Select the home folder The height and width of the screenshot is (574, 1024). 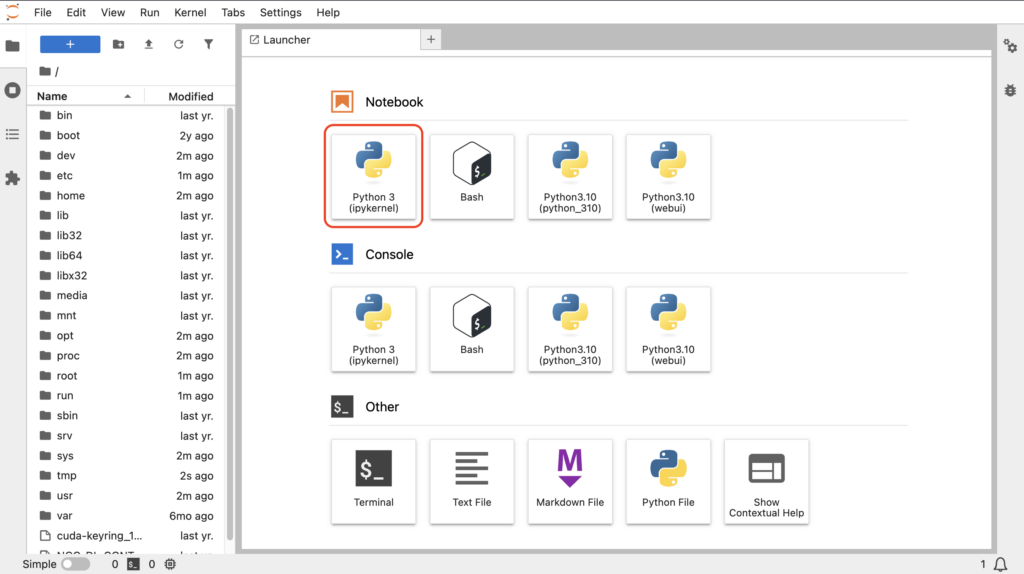[127, 196]
